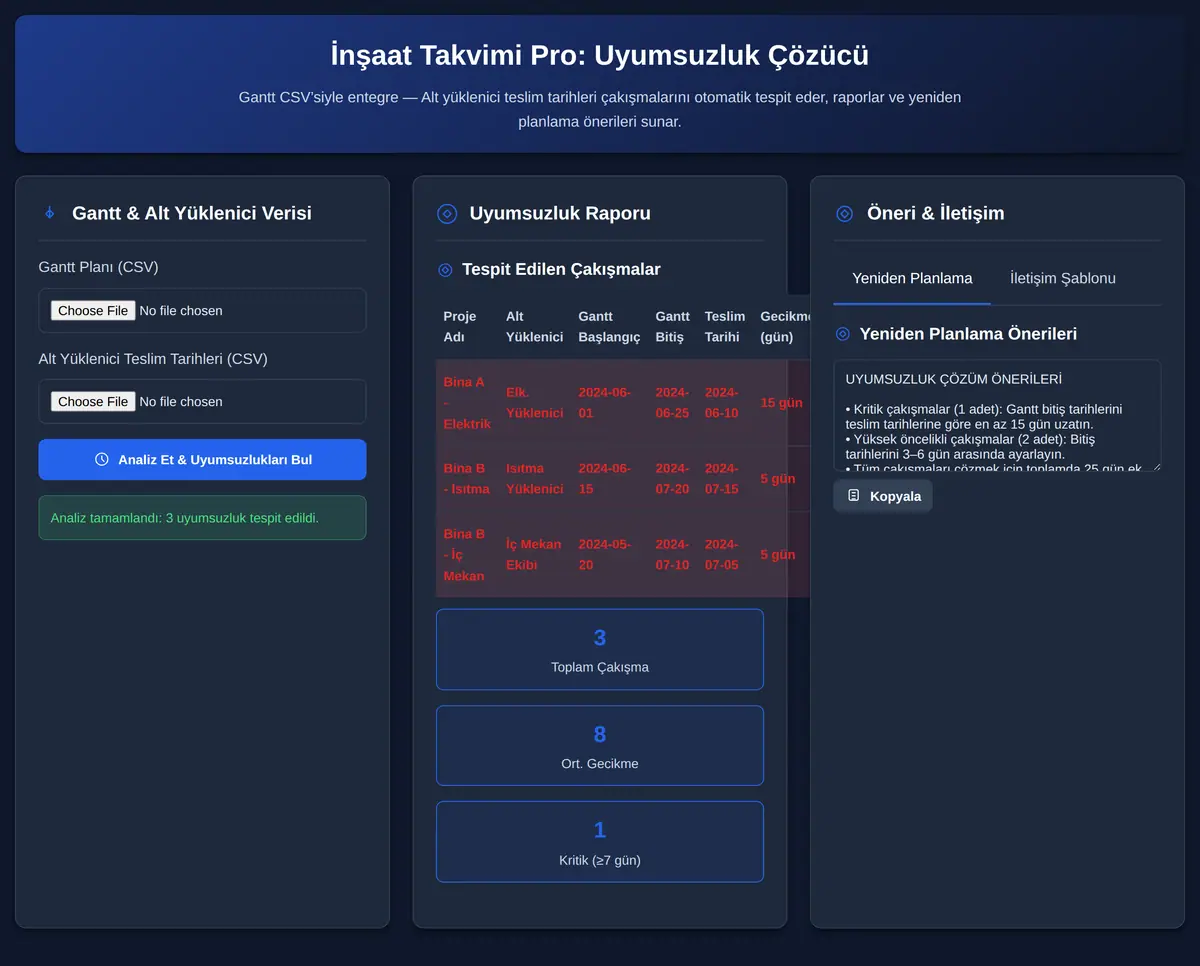Click the Gecikme (gün) column header

tap(784, 327)
